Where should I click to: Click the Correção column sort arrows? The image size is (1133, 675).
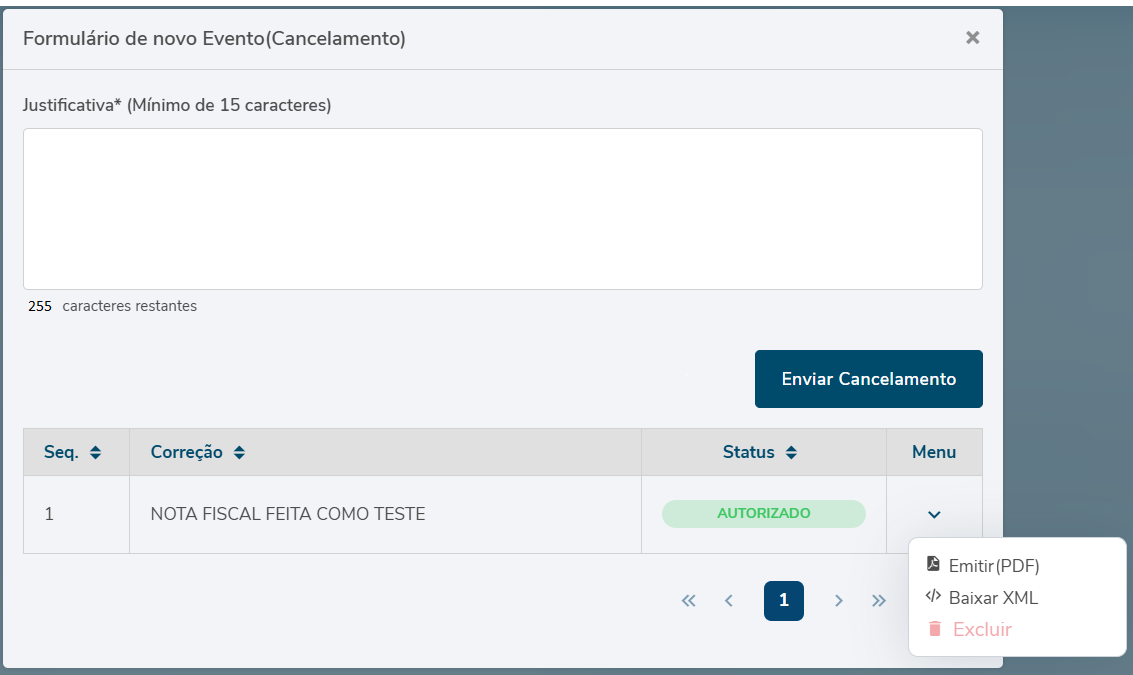tap(239, 453)
